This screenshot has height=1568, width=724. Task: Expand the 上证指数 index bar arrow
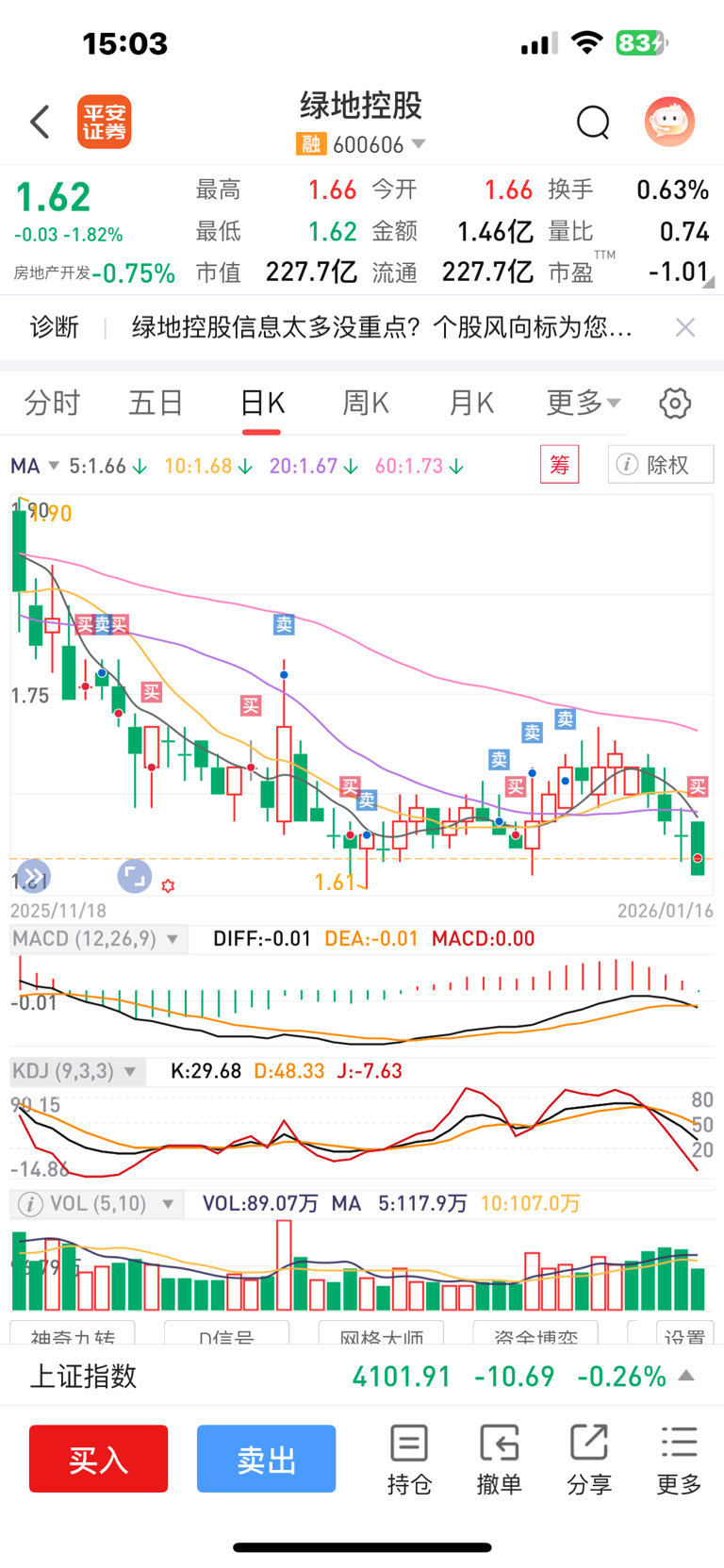[687, 1376]
